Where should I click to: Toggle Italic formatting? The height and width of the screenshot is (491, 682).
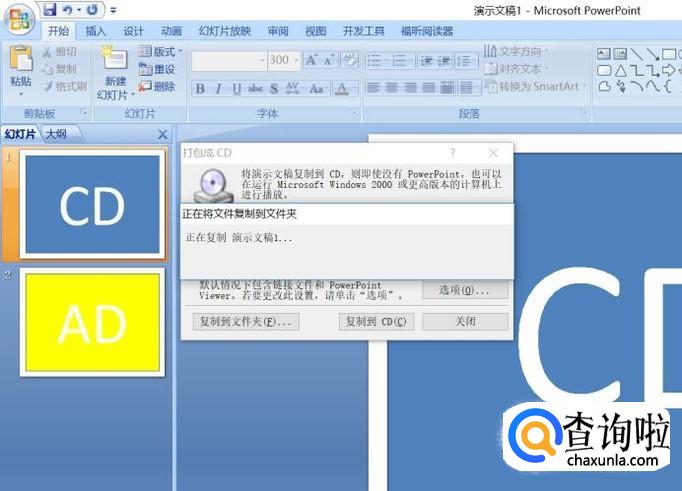(218, 89)
